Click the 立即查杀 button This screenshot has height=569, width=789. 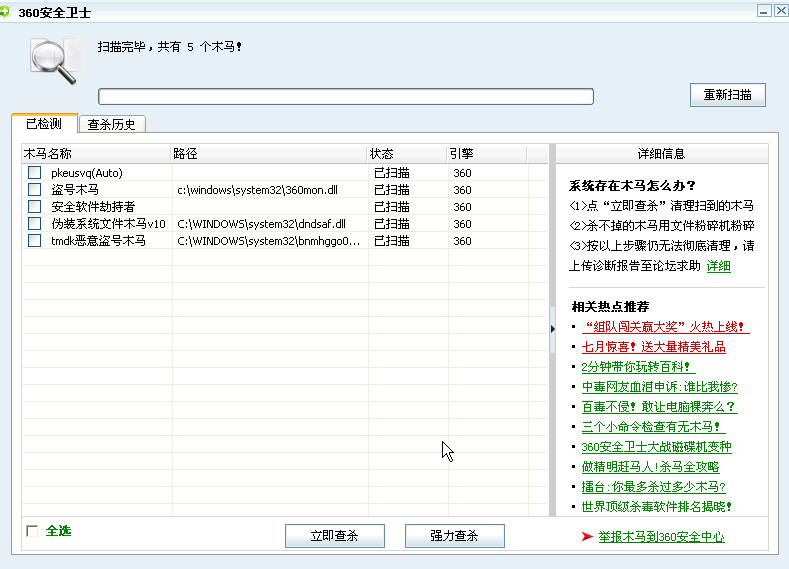pyautogui.click(x=335, y=536)
